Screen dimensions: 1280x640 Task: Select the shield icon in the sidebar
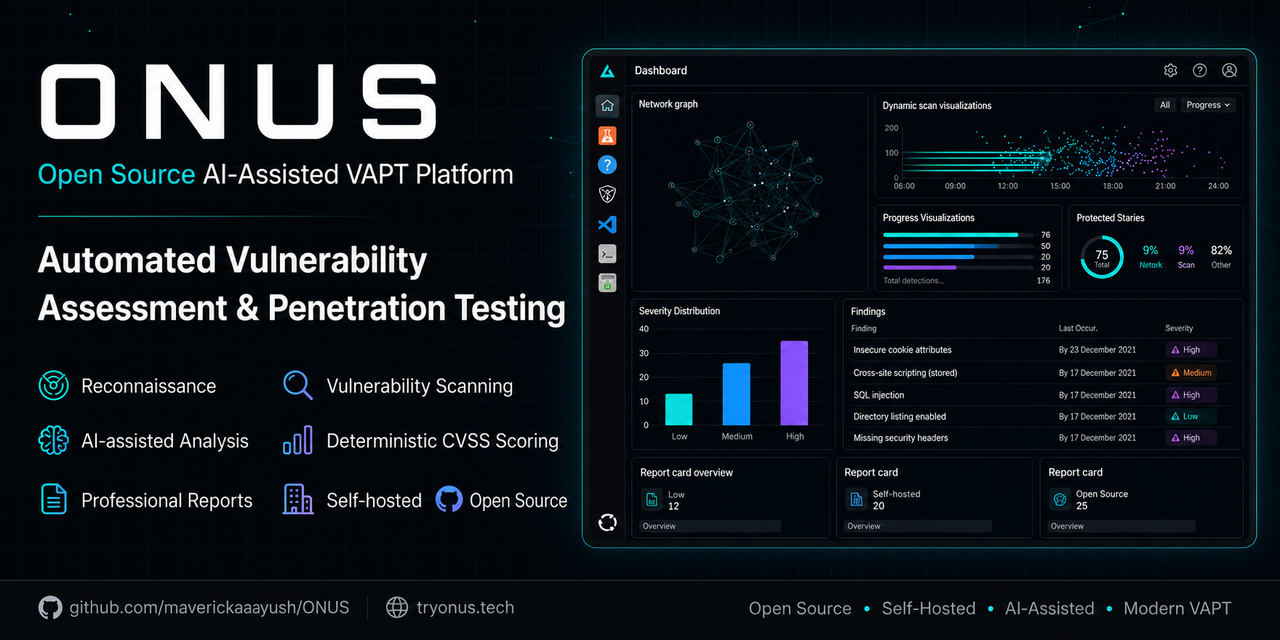tap(607, 195)
